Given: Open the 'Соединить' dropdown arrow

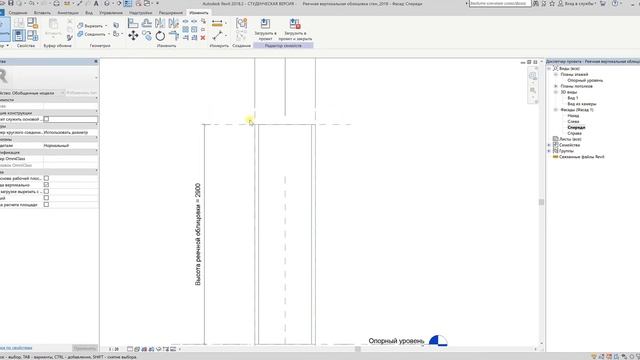Looking at the screenshot, I should [x=109, y=34].
